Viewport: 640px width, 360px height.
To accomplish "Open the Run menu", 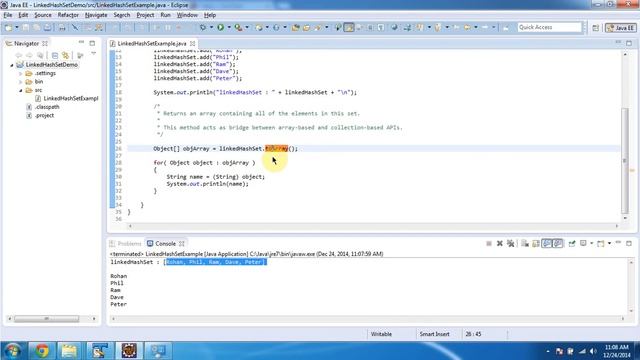I will tap(165, 15).
